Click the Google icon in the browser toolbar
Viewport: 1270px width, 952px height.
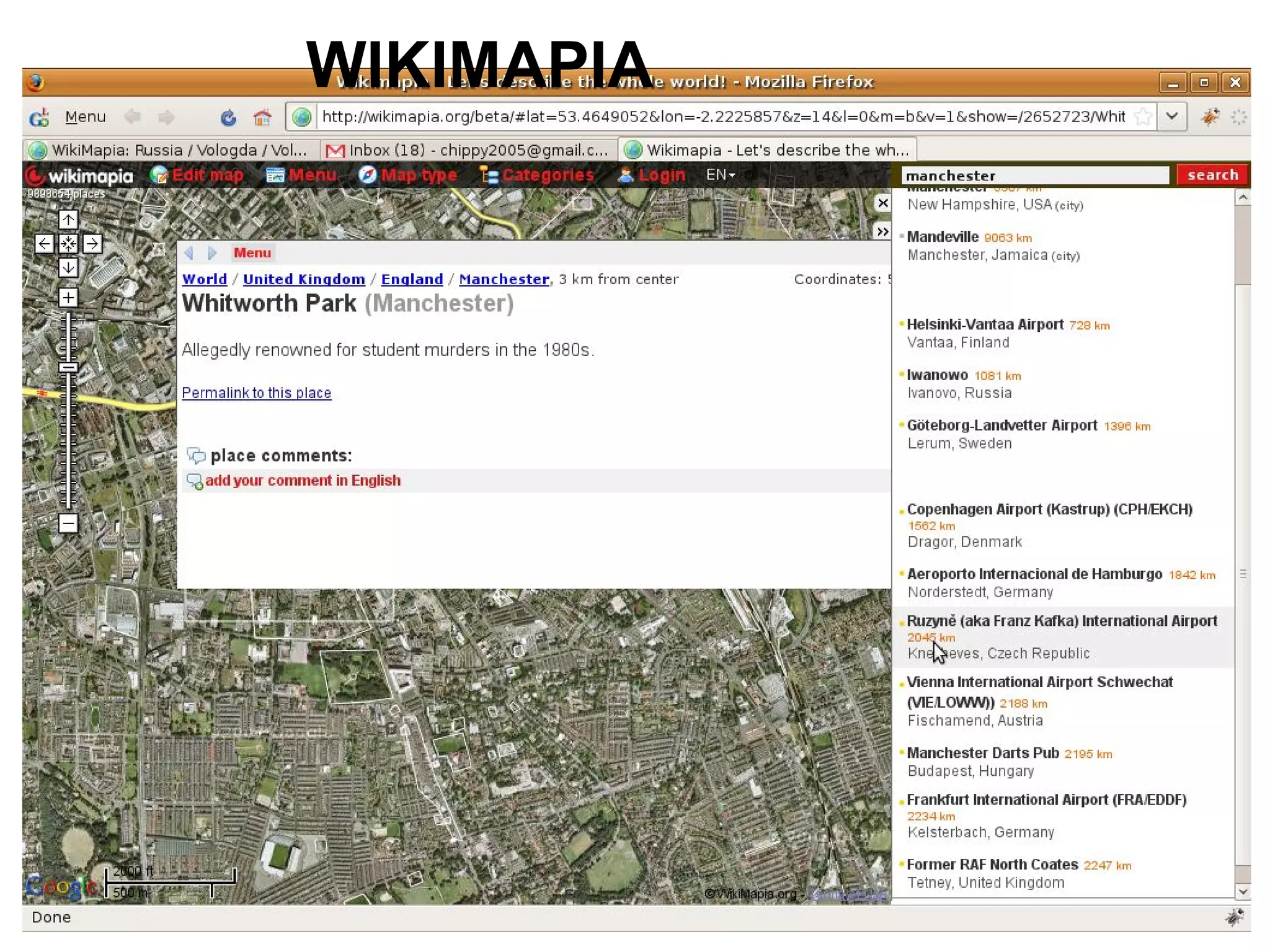click(39, 117)
